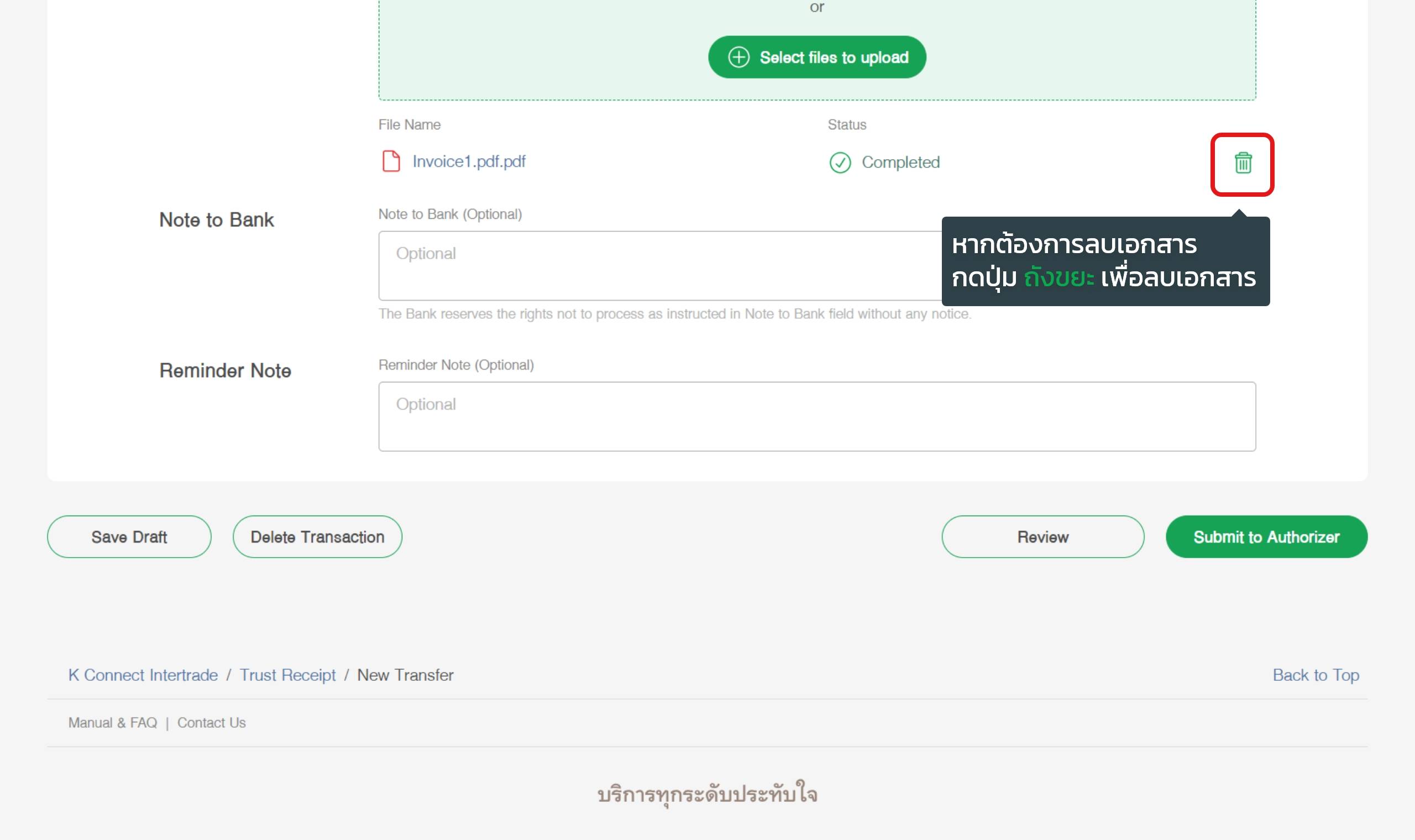This screenshot has height=840, width=1415.
Task: Click the red PDF file icon
Action: tap(391, 161)
